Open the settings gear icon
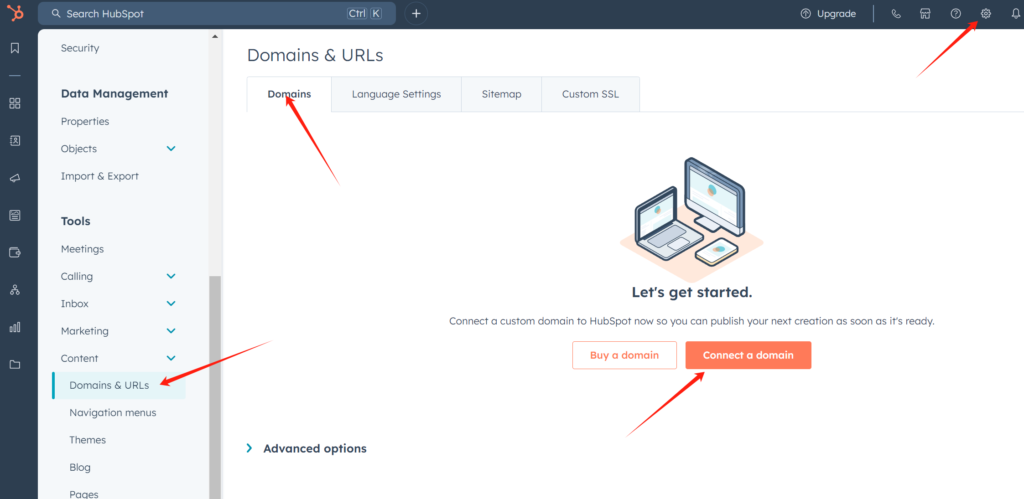The width and height of the screenshot is (1024, 499). pos(986,14)
